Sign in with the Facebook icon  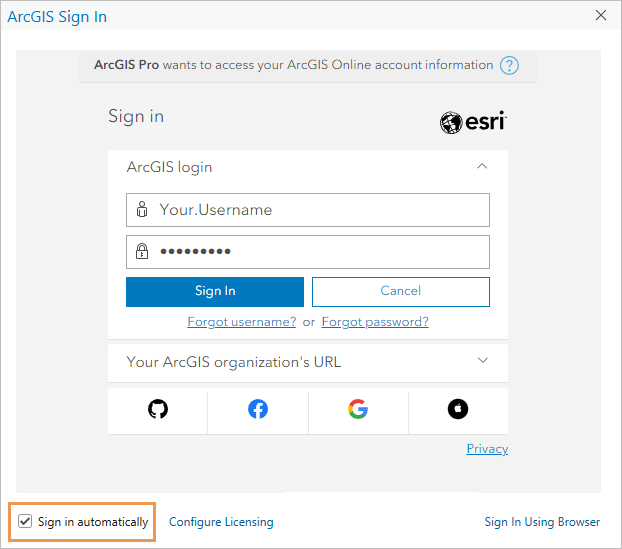(258, 408)
